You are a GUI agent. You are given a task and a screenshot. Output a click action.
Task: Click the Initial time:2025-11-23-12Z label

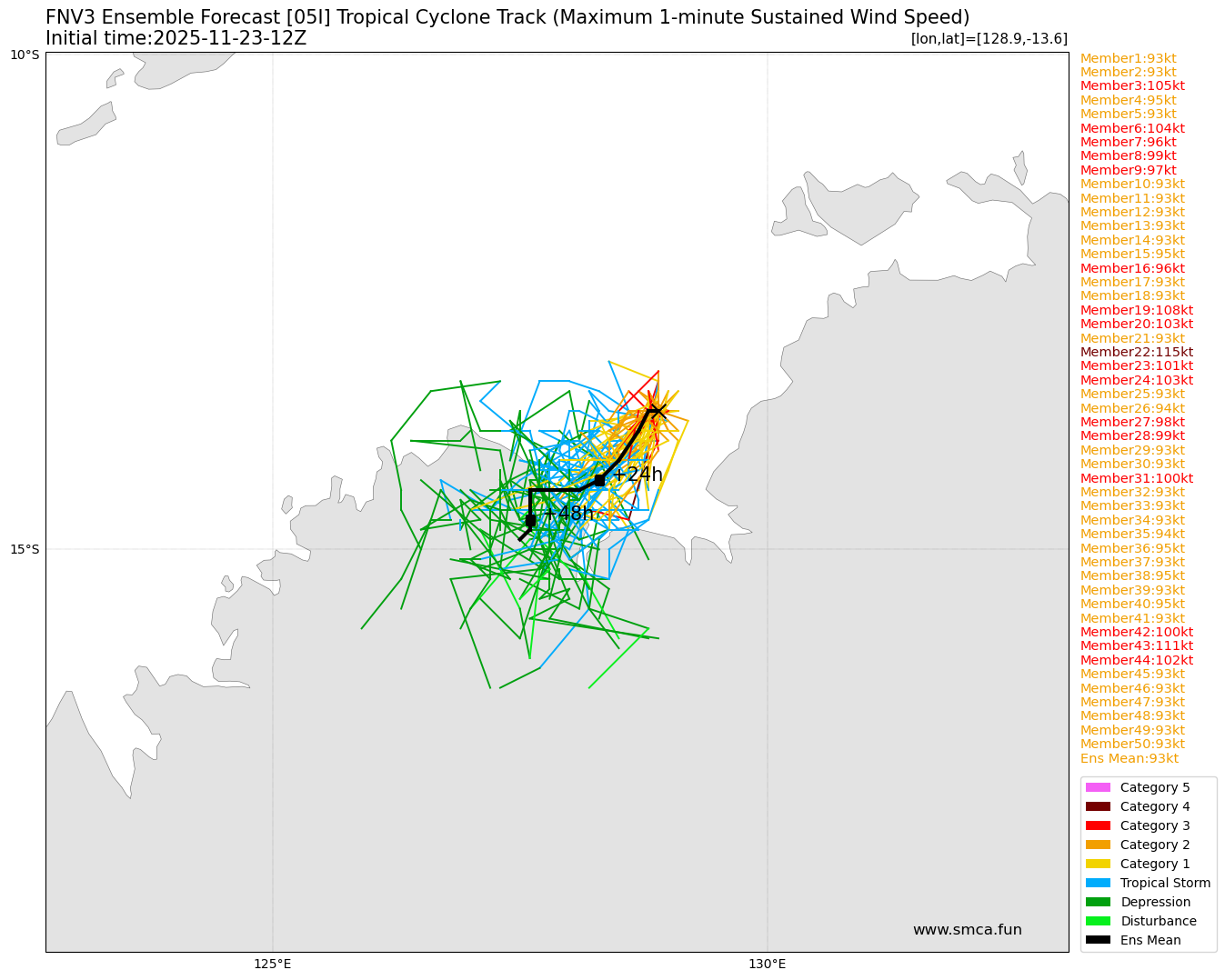tap(177, 38)
